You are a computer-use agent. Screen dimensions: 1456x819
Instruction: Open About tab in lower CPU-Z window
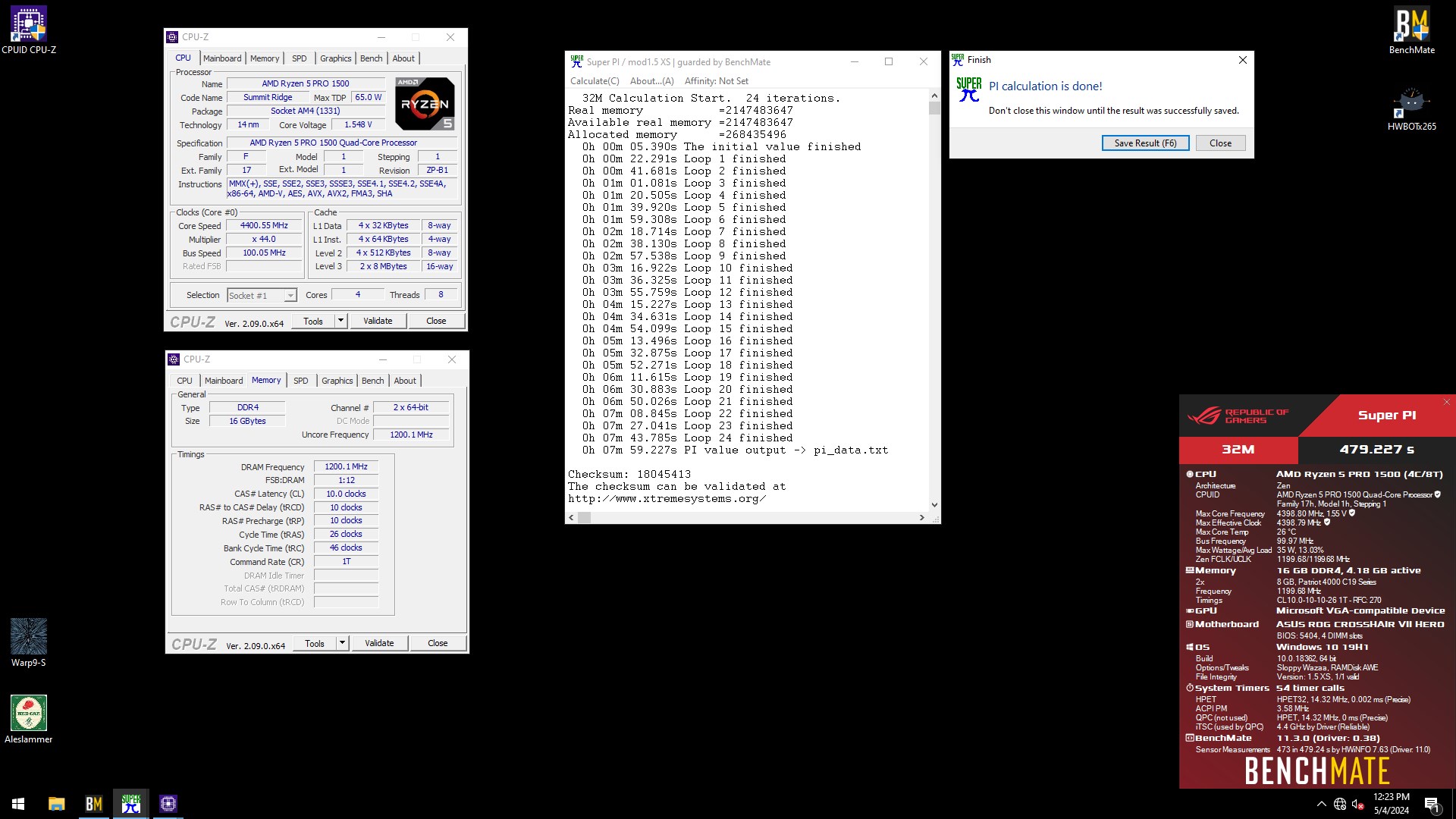point(405,381)
